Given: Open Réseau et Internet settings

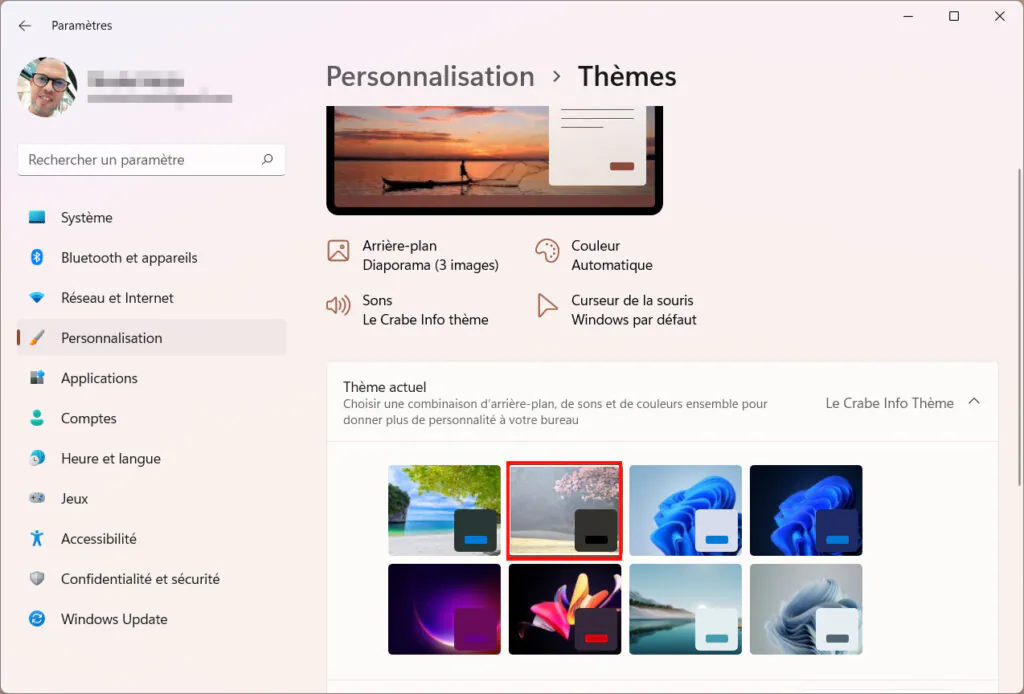Looking at the screenshot, I should click(152, 298).
